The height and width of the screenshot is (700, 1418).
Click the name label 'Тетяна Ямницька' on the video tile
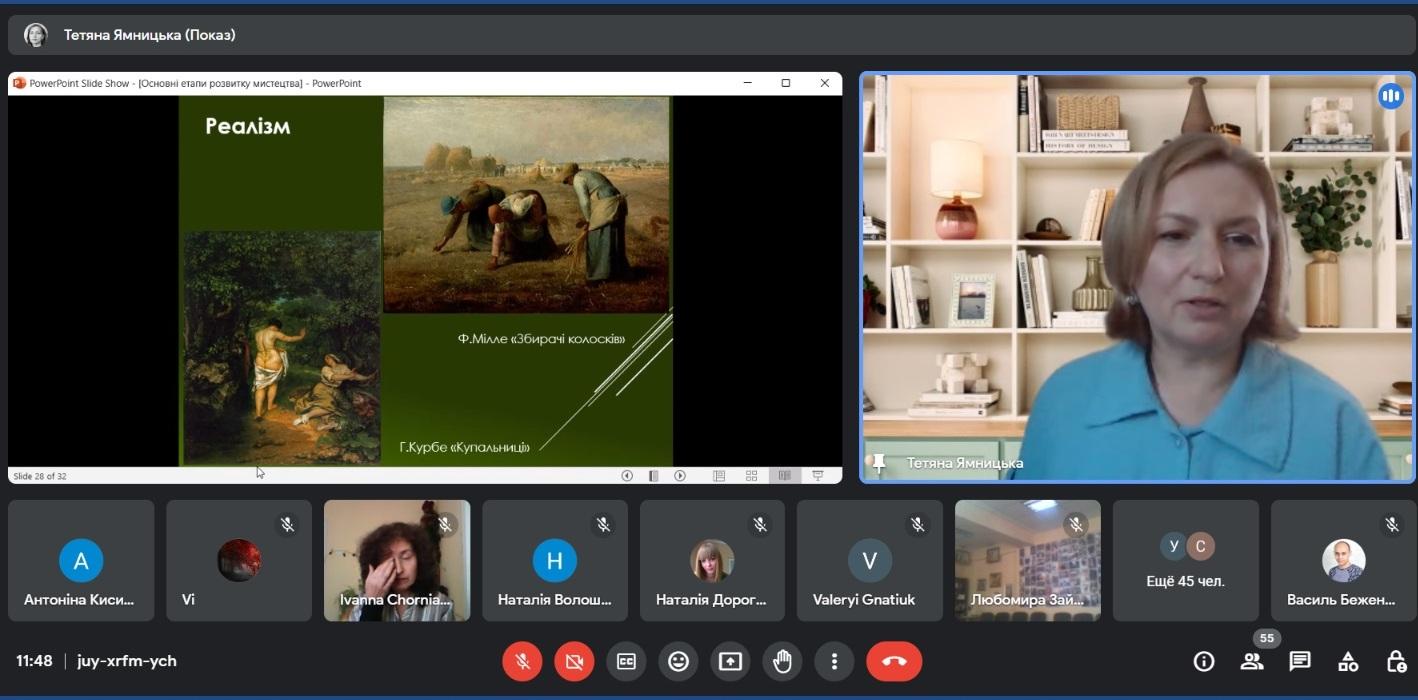click(x=965, y=463)
